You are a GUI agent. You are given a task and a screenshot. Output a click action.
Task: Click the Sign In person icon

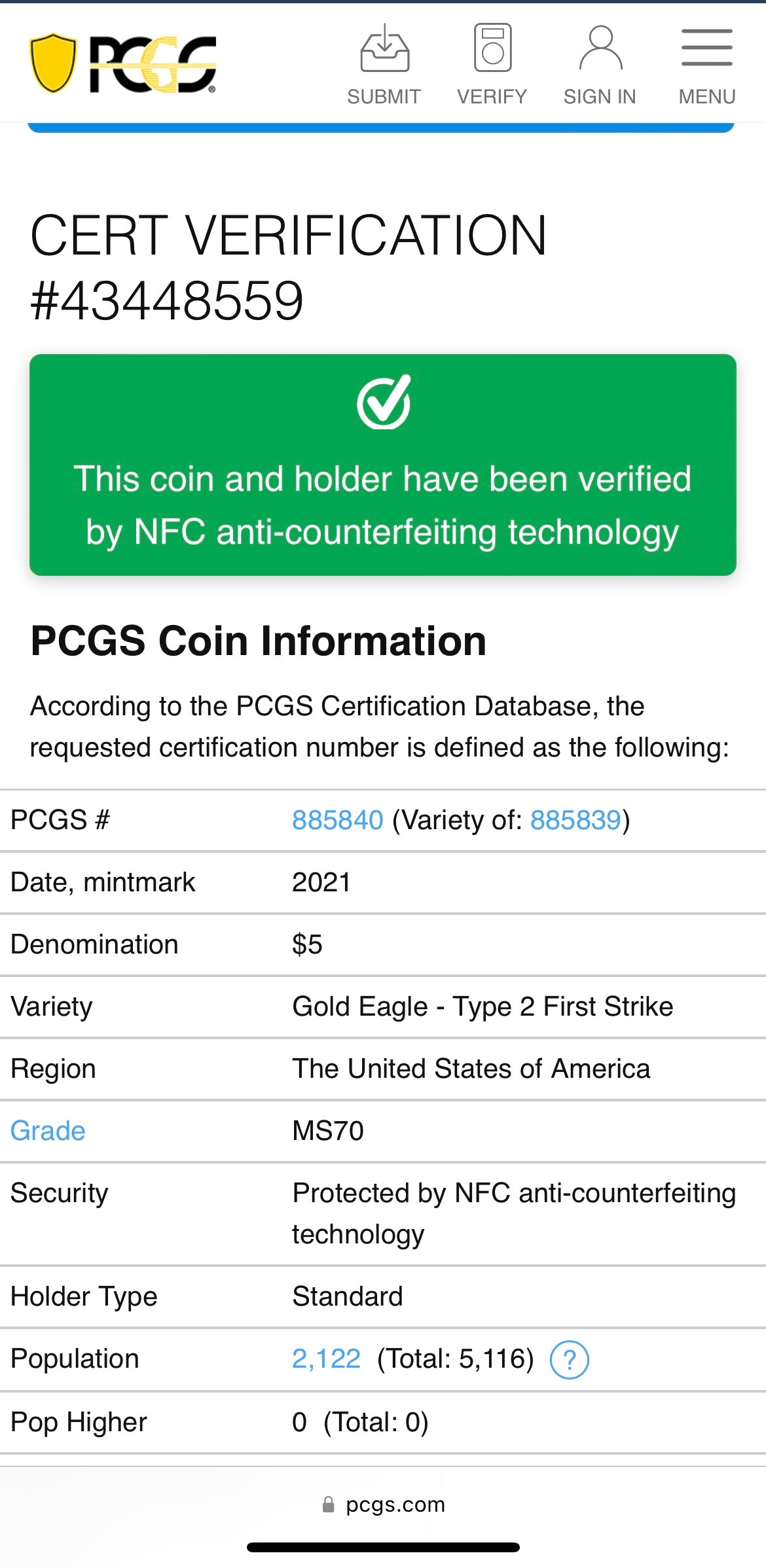[600, 49]
